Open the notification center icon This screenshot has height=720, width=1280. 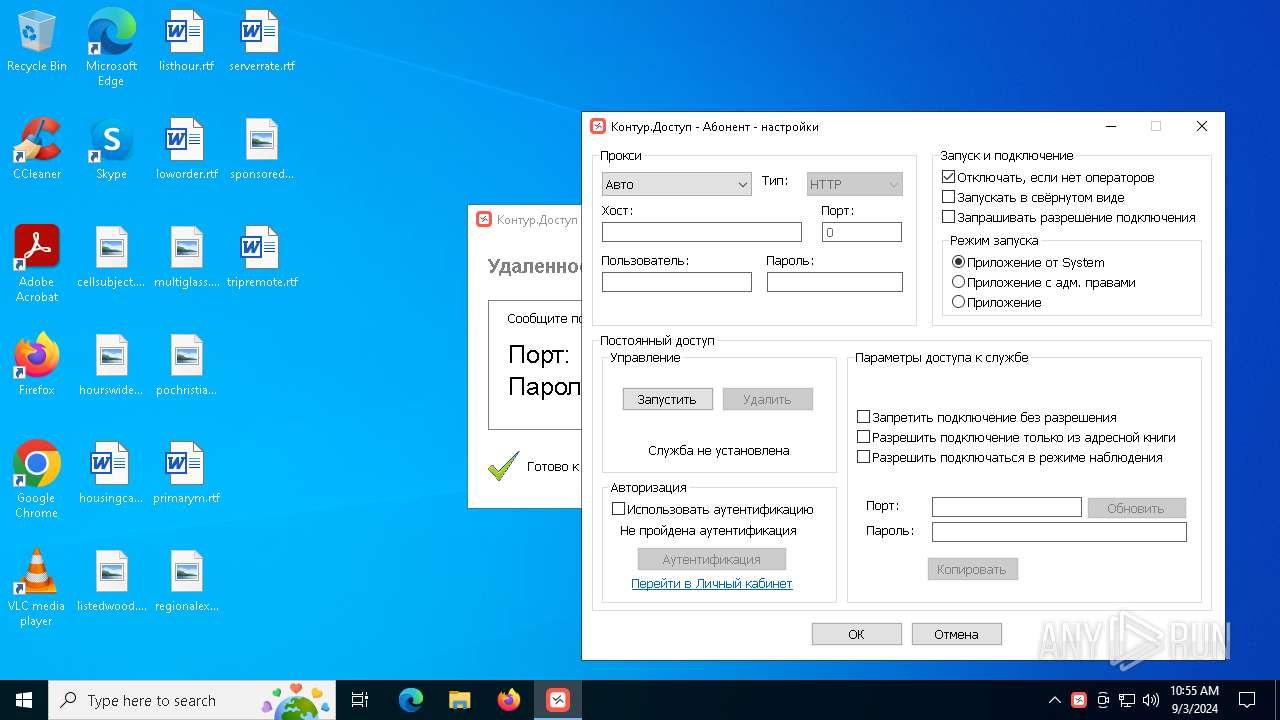[1247, 700]
